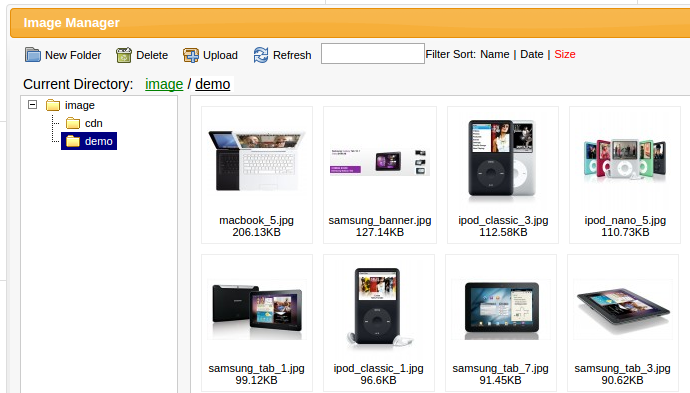The height and width of the screenshot is (393, 690).
Task: Click the New Folder icon
Action: [33, 55]
